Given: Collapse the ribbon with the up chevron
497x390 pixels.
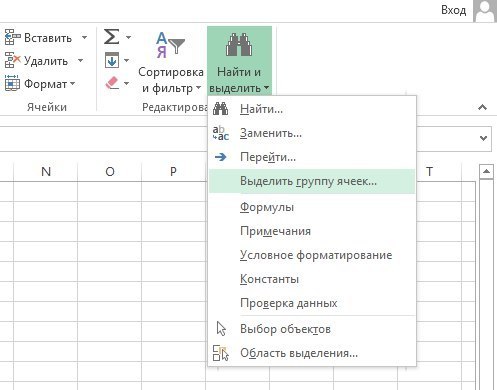Looking at the screenshot, I should pos(482,107).
